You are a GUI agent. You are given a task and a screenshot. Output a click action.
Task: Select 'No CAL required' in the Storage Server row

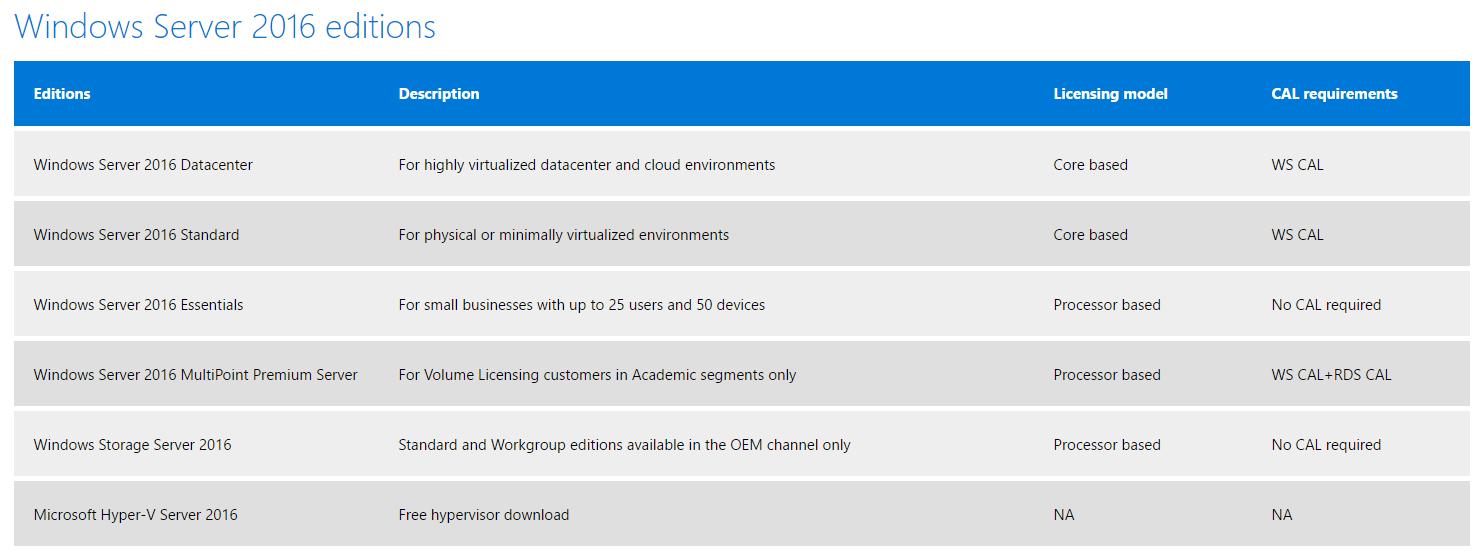pyautogui.click(x=1326, y=445)
